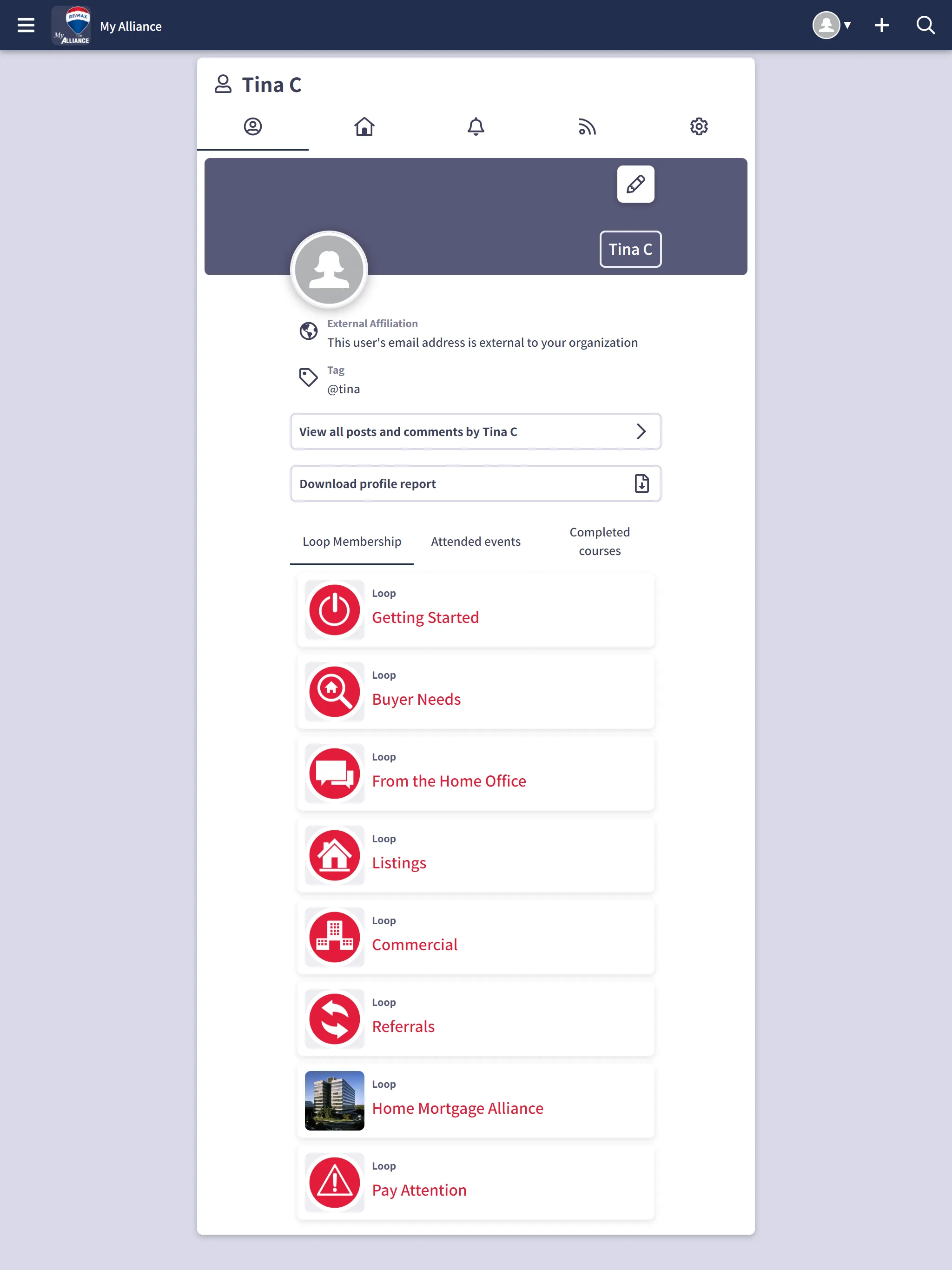Switch to the Attended events tab
Viewport: 952px width, 1270px height.
pyautogui.click(x=476, y=541)
